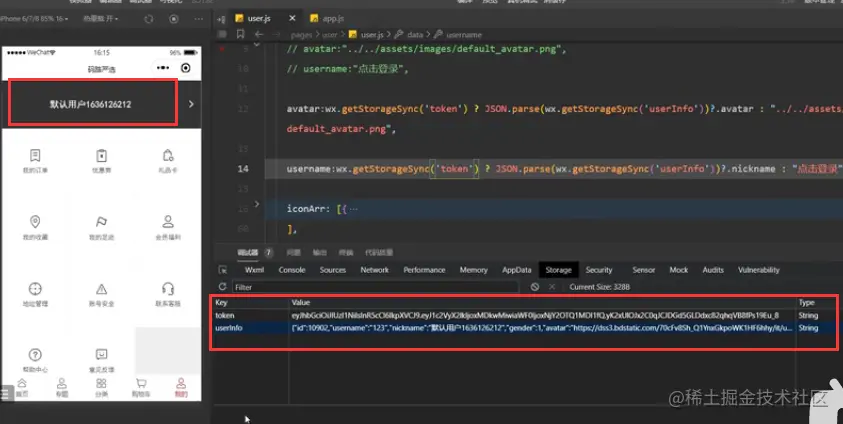This screenshot has height=424, width=843.
Task: Open the hot reload dropdown in simulator toolbar
Action: (101, 19)
